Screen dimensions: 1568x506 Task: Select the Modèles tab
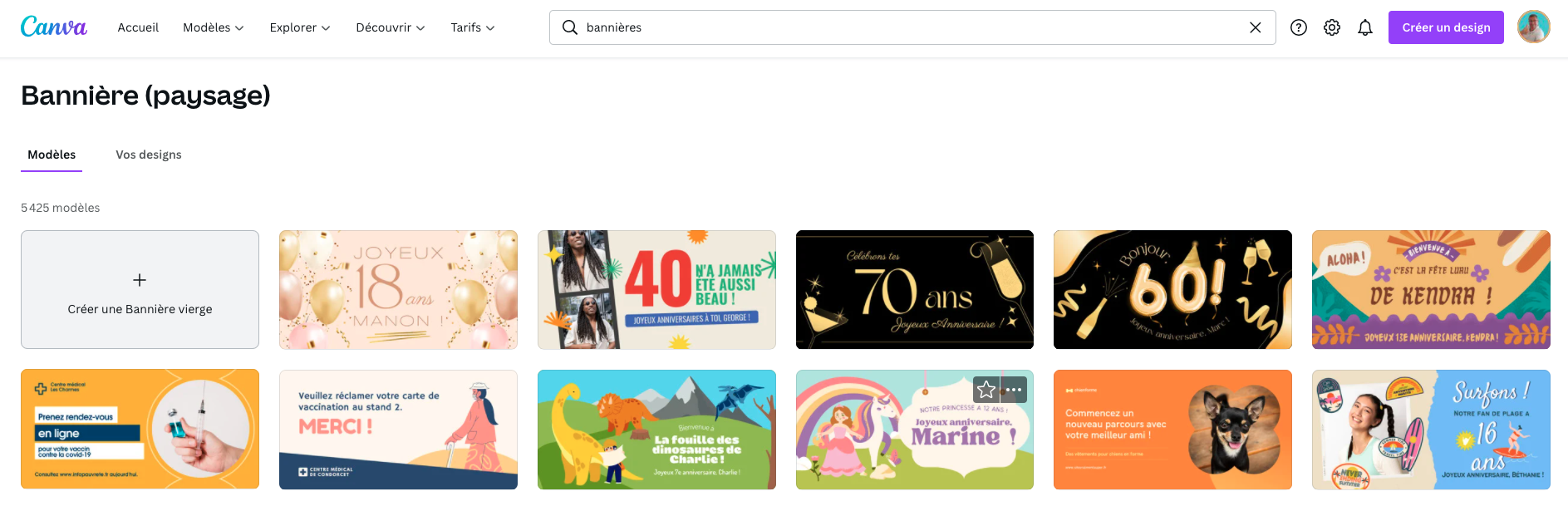(x=52, y=155)
